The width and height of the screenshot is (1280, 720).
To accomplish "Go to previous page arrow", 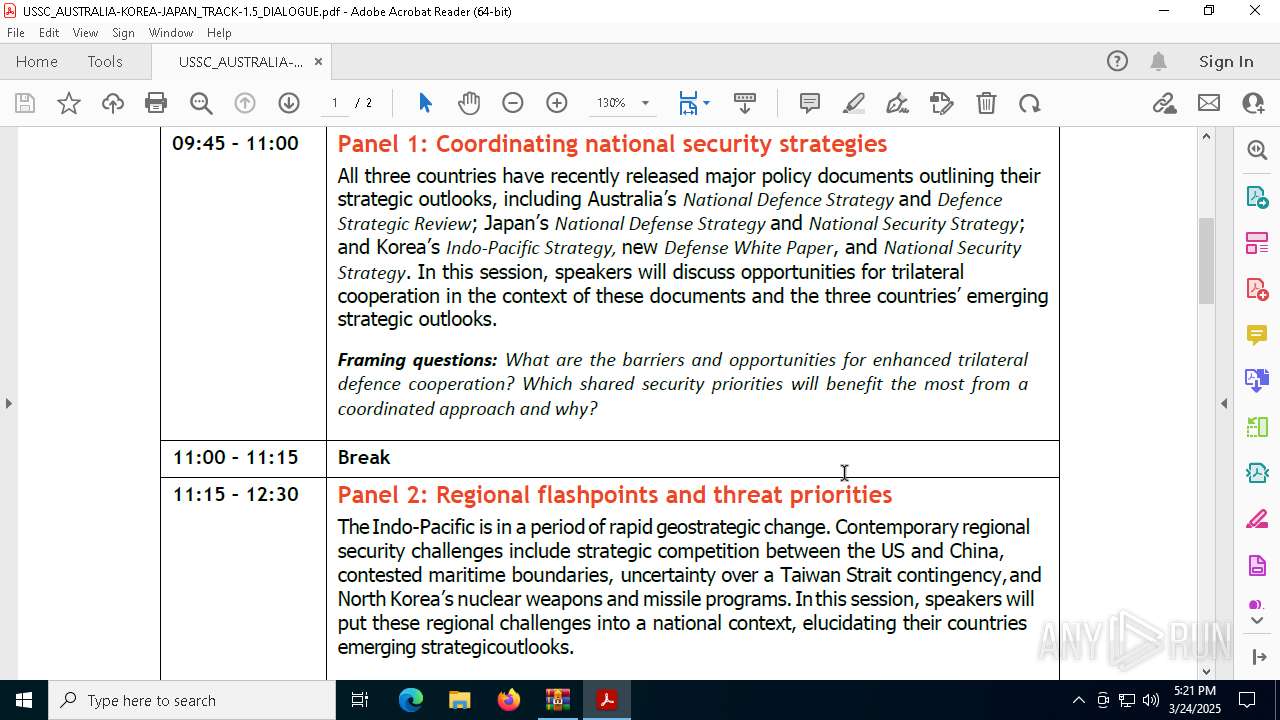I will pyautogui.click(x=245, y=103).
